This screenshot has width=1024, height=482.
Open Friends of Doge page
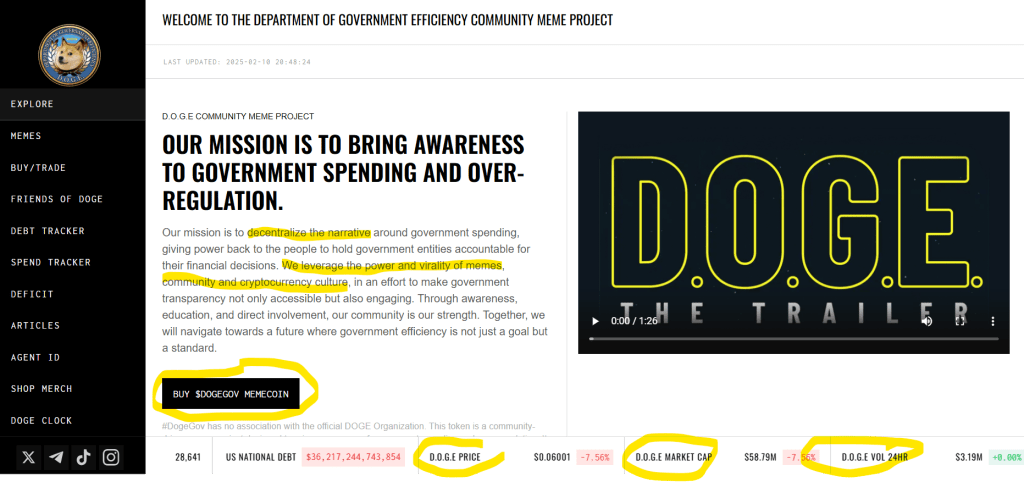pyautogui.click(x=56, y=199)
